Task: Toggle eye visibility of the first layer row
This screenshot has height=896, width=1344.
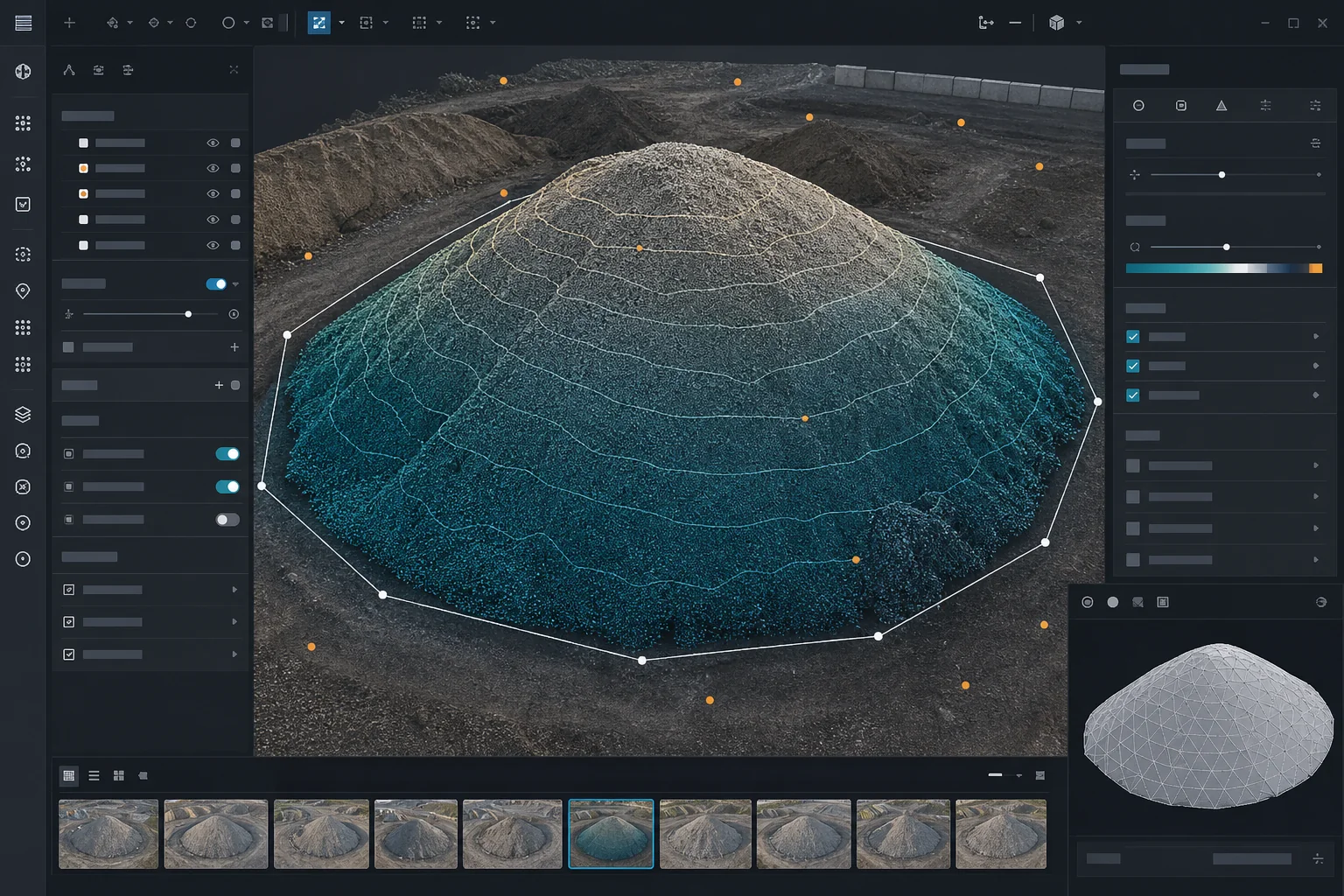Action: [x=213, y=143]
